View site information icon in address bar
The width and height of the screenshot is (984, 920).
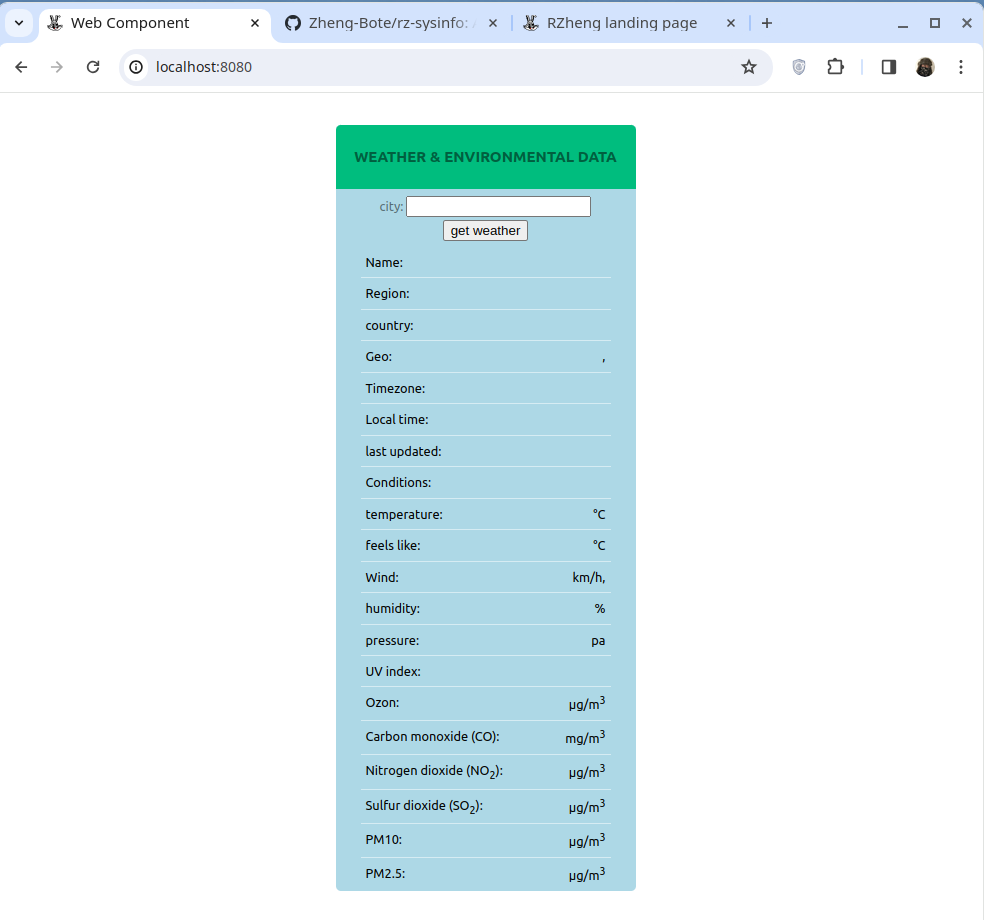[136, 67]
